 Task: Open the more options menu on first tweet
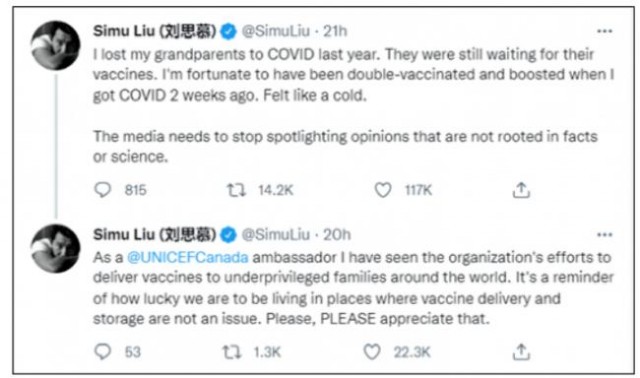(x=604, y=31)
